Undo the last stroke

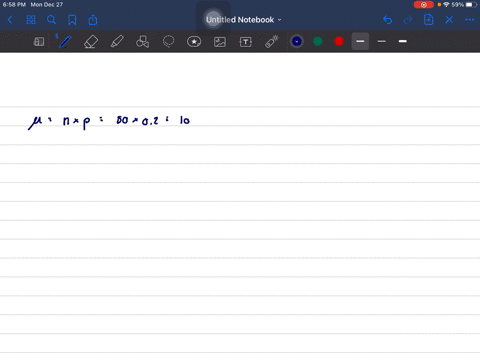[x=387, y=20]
